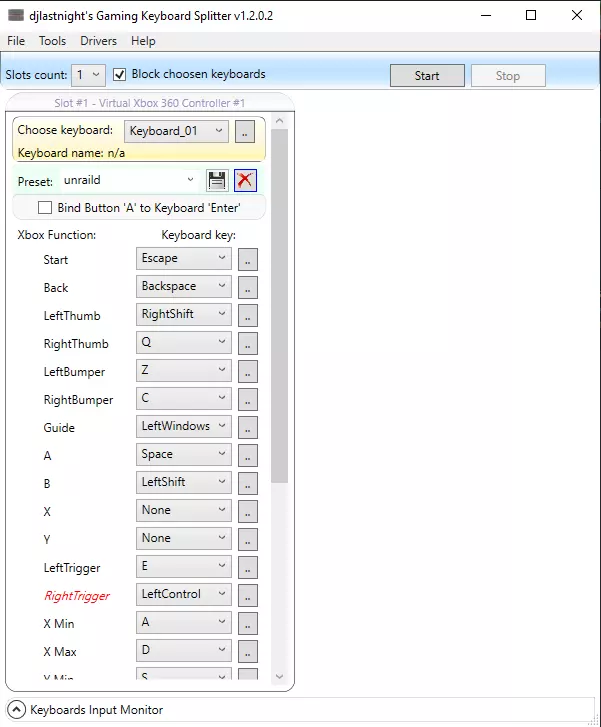Open the Drivers menu
This screenshot has height=727, width=601.
click(98, 41)
